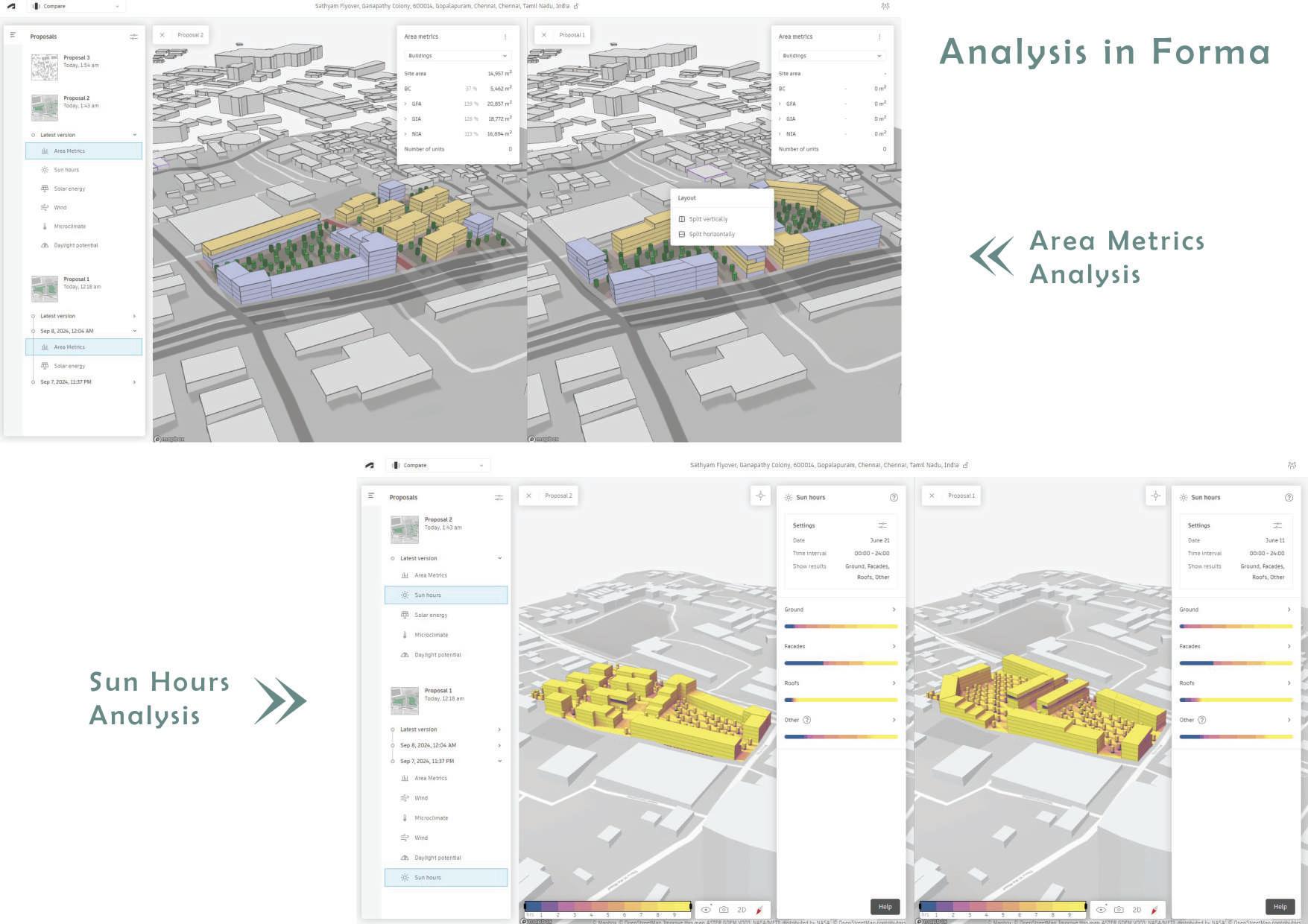Open Compare dropdown in bottom Sun Hours screenshot

438,465
